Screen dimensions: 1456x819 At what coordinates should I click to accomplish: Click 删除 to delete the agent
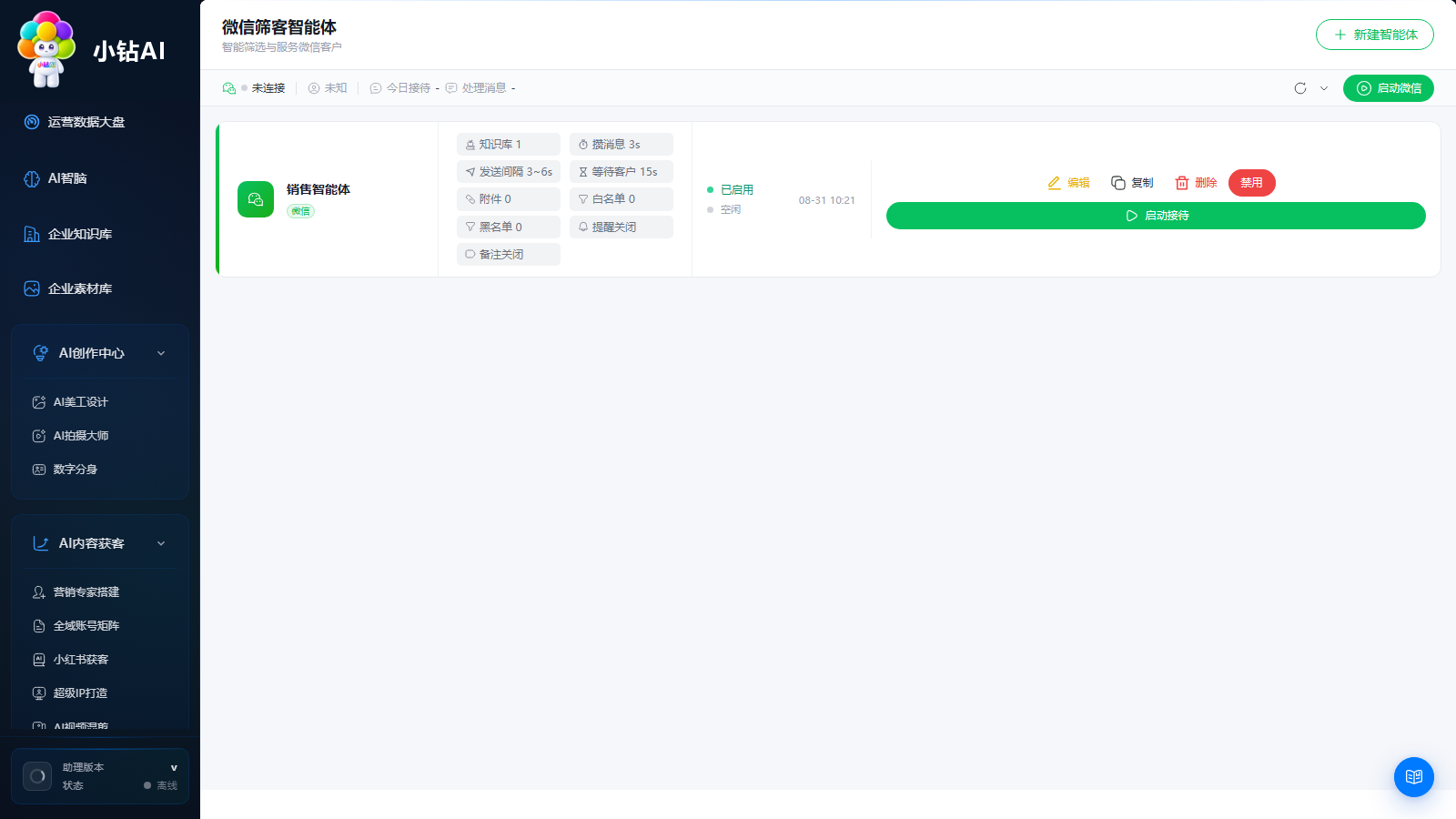pyautogui.click(x=1196, y=183)
